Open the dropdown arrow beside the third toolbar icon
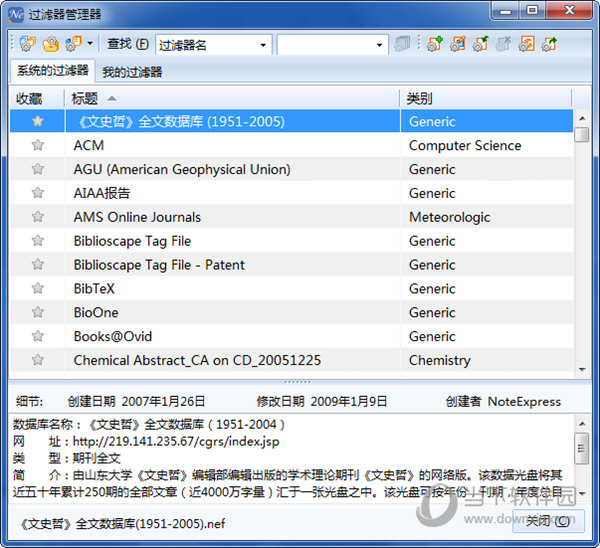Screen dimensions: 600x548 tap(90, 43)
